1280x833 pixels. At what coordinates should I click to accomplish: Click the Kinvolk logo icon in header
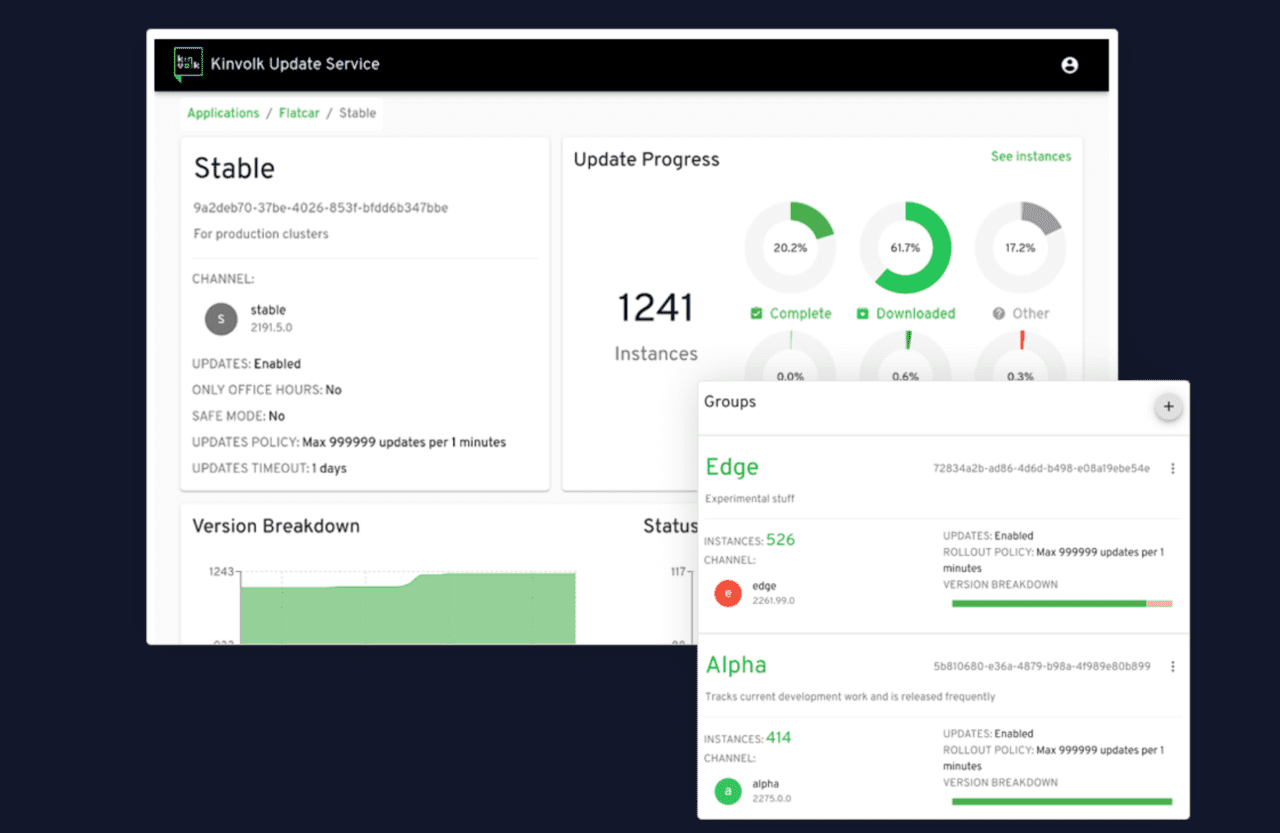[187, 63]
